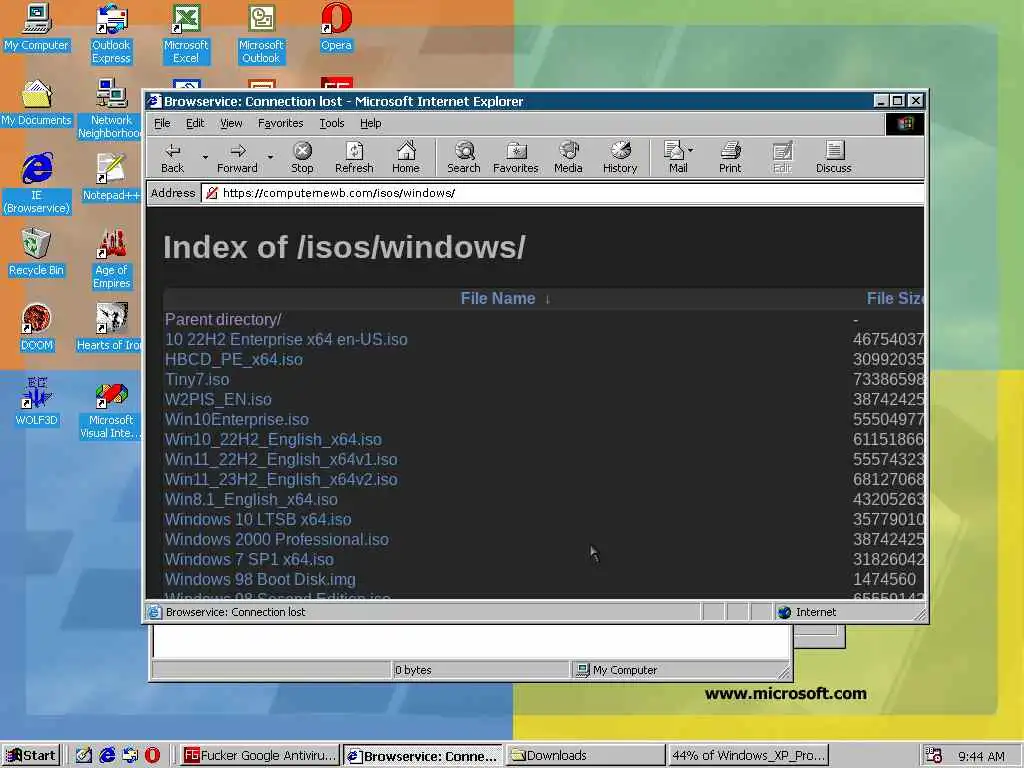Open the Start menu

click(31, 756)
